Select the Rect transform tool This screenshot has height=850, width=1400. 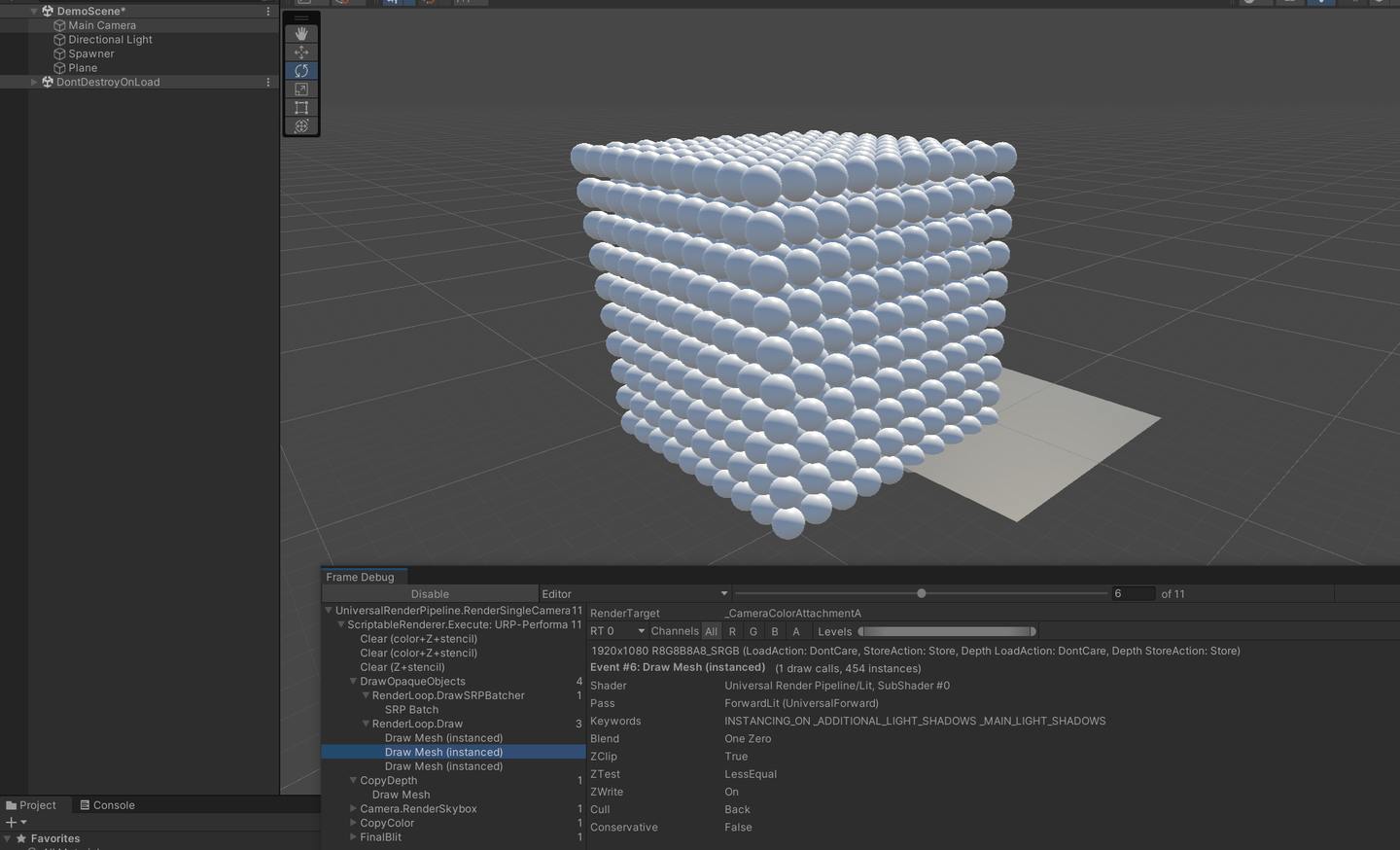click(x=301, y=107)
